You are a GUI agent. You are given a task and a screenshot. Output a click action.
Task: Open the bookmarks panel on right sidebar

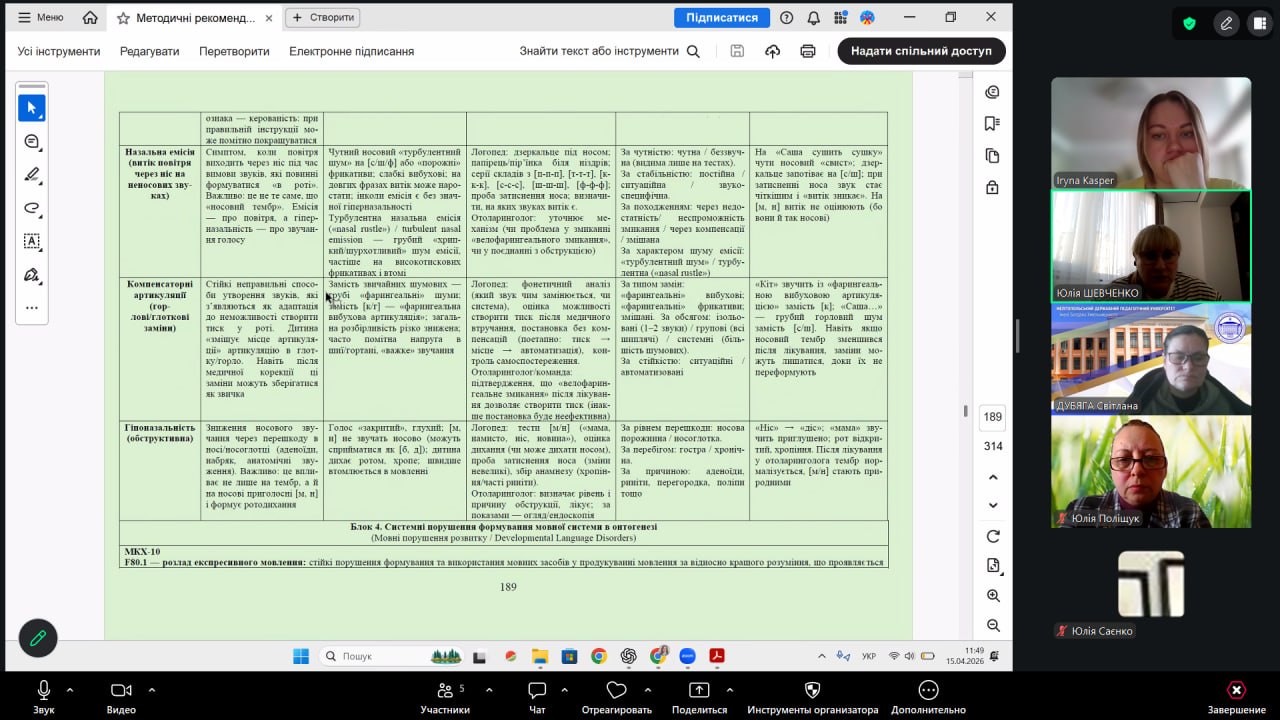tap(992, 124)
